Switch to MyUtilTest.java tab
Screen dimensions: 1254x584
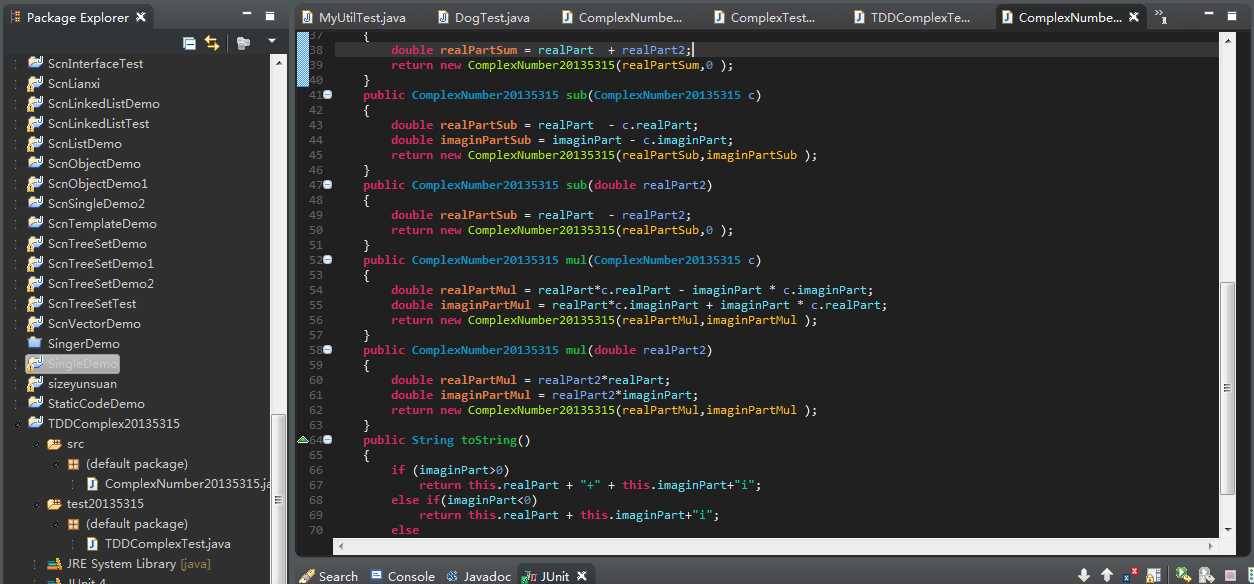pyautogui.click(x=356, y=17)
